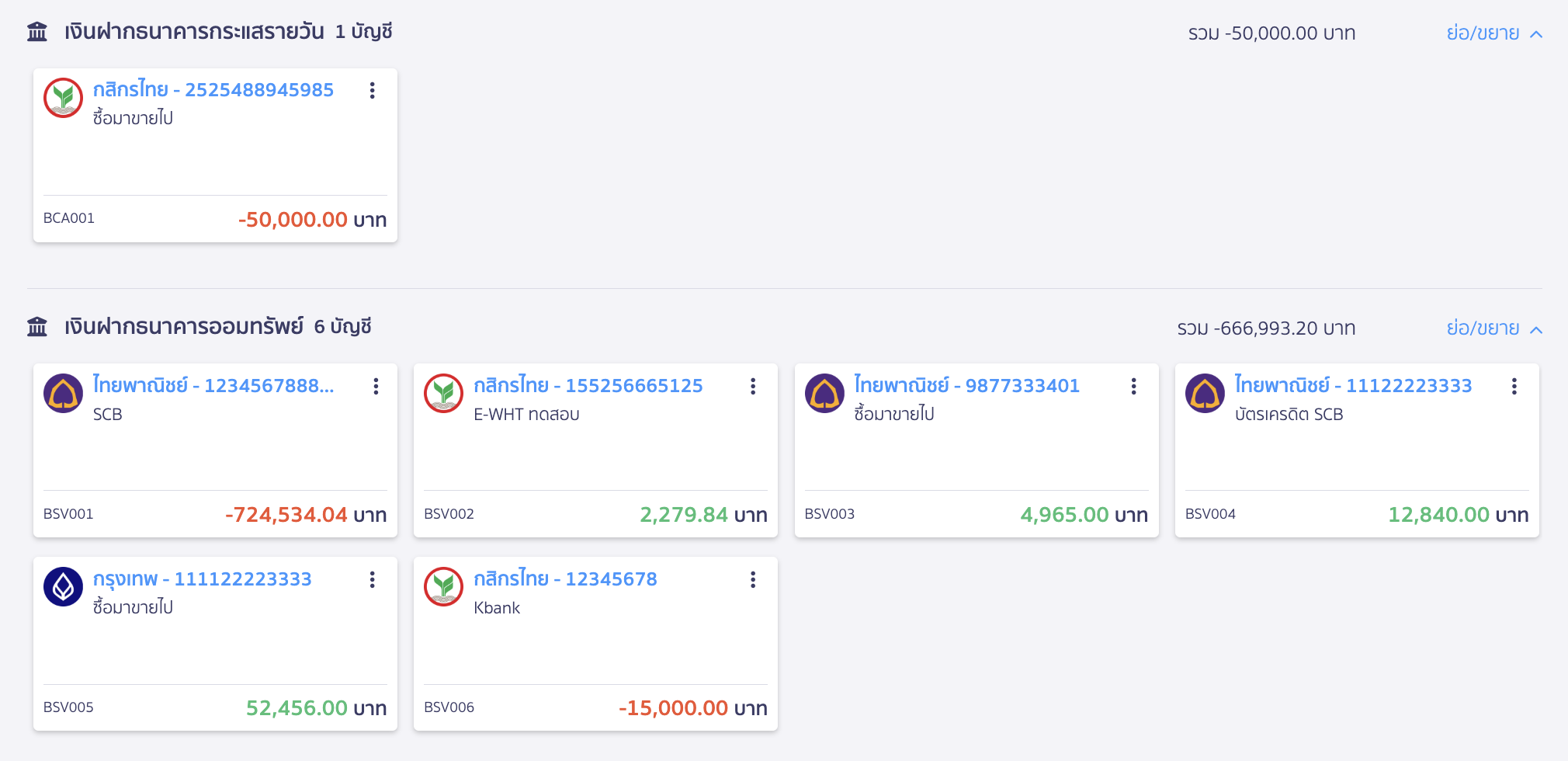Open the three-dot menu for BSV004
The height and width of the screenshot is (761, 1568).
coord(1514,387)
